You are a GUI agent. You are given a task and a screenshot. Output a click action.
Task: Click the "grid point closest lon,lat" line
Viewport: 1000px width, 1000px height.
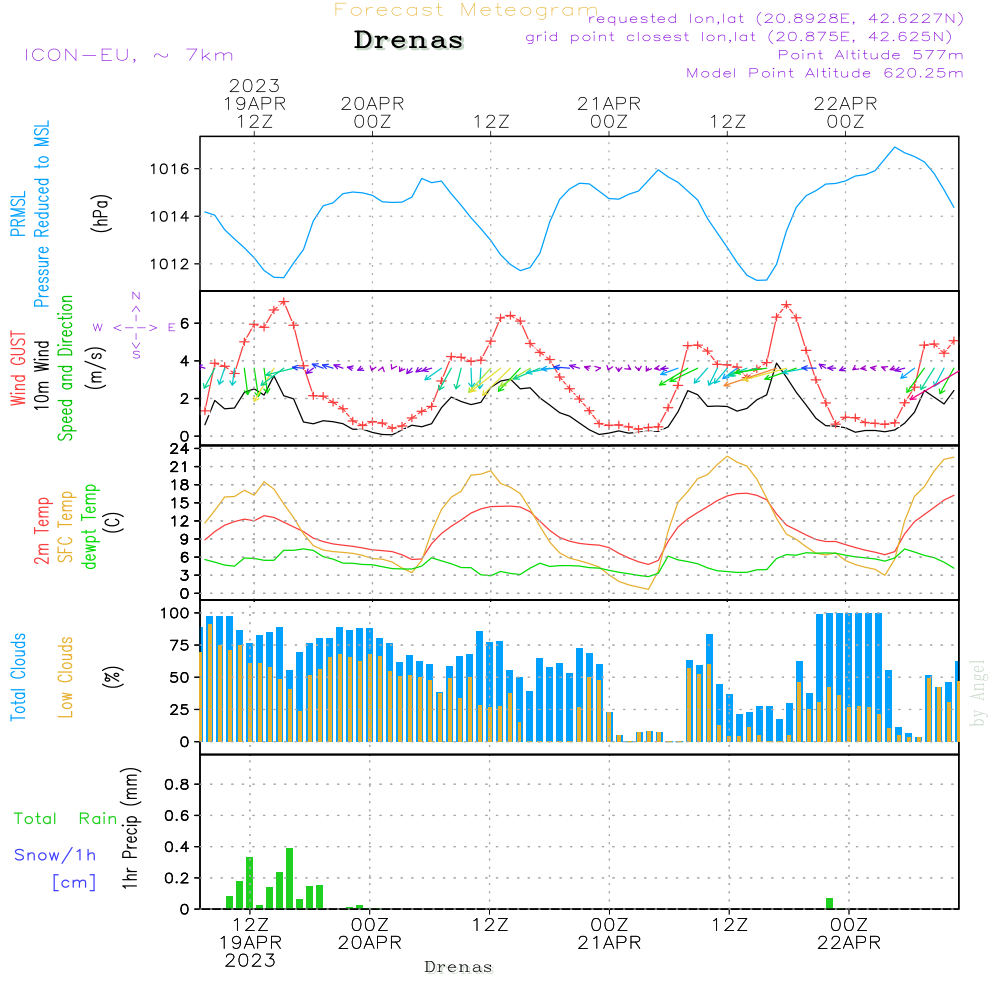tap(739, 37)
